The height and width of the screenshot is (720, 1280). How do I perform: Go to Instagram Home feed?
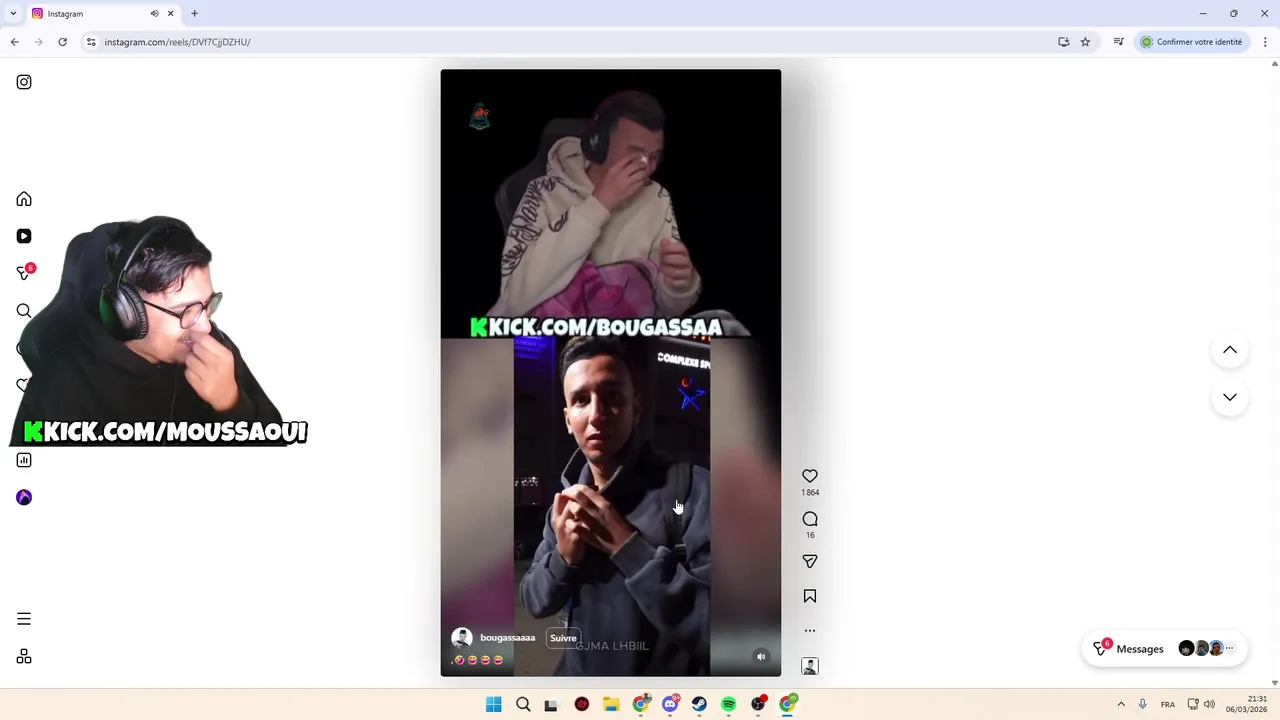pyautogui.click(x=24, y=199)
